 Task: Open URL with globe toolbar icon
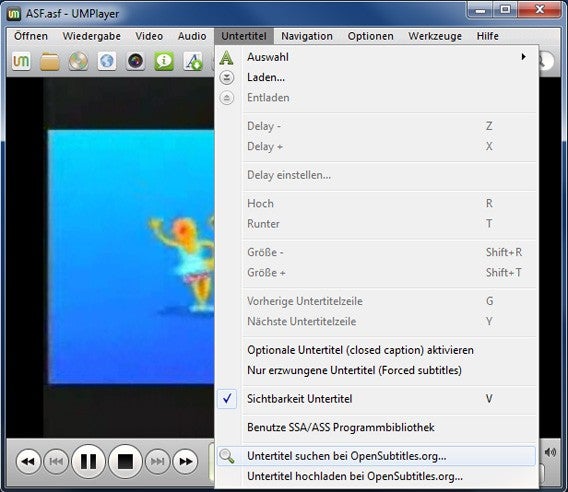(x=107, y=61)
